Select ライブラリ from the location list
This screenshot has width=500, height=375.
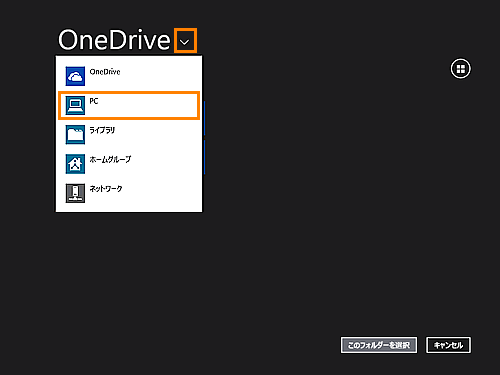[x=129, y=135]
